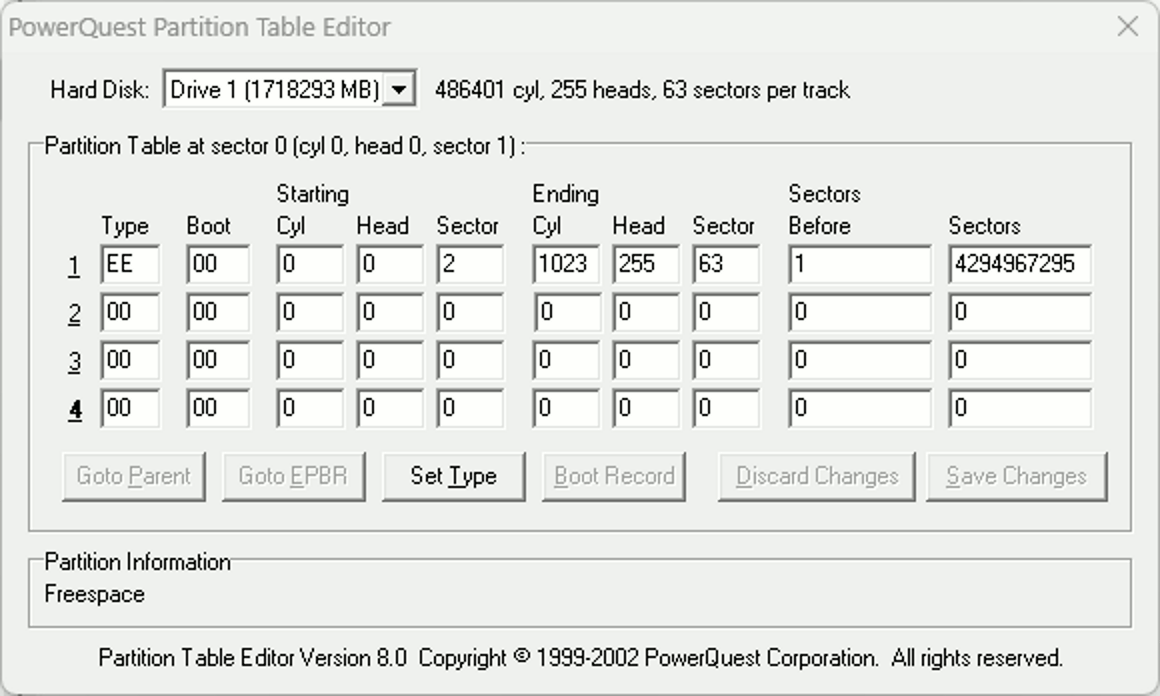Click Ending Cyl field showing 1023

click(x=566, y=264)
